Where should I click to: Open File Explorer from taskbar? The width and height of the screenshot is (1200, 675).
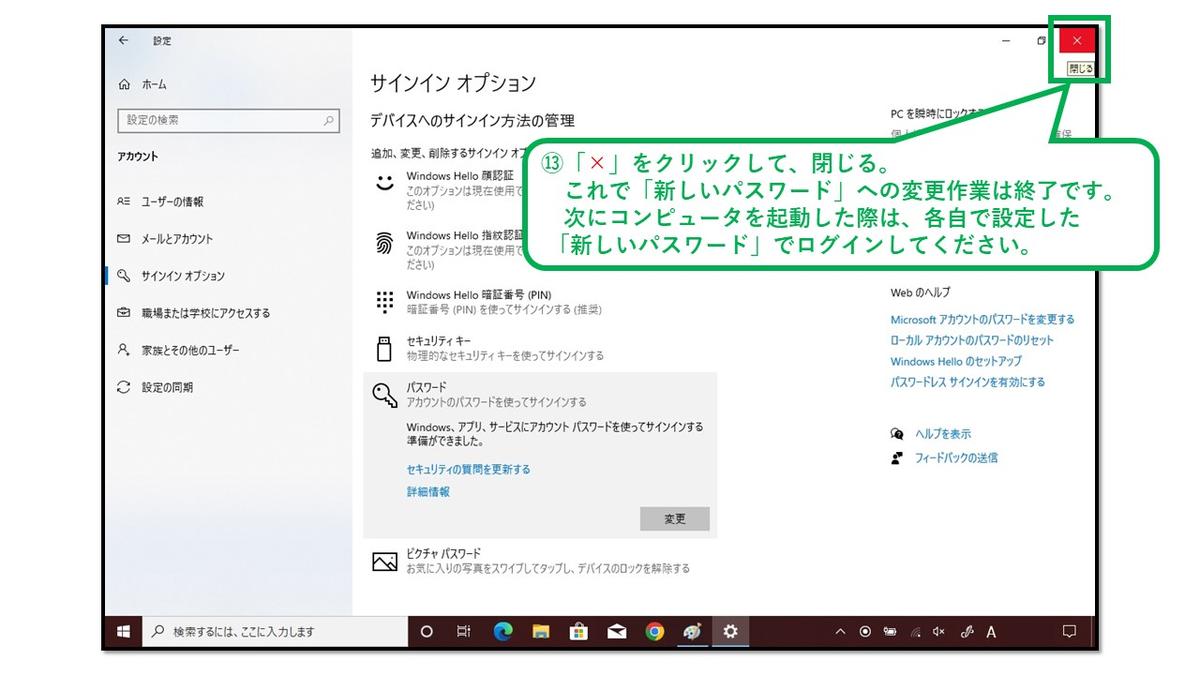coord(540,631)
